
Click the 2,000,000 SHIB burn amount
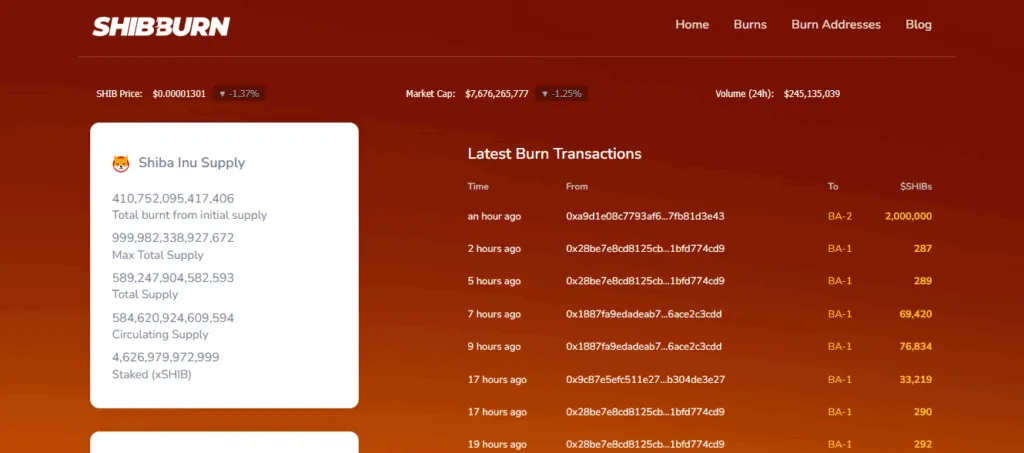tap(908, 216)
